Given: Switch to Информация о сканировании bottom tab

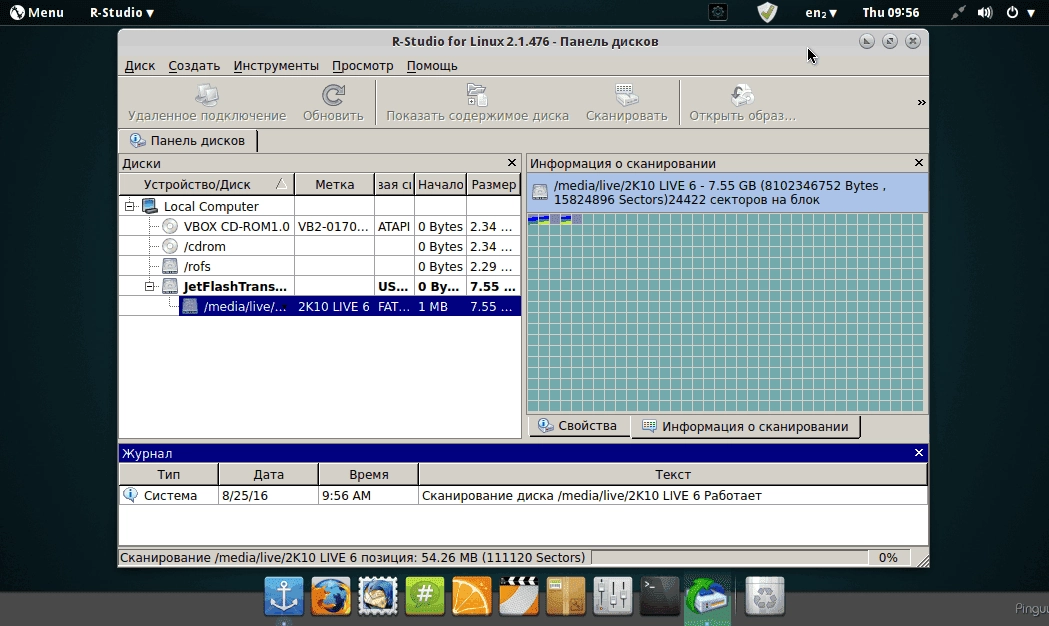Looking at the screenshot, I should point(745,426).
